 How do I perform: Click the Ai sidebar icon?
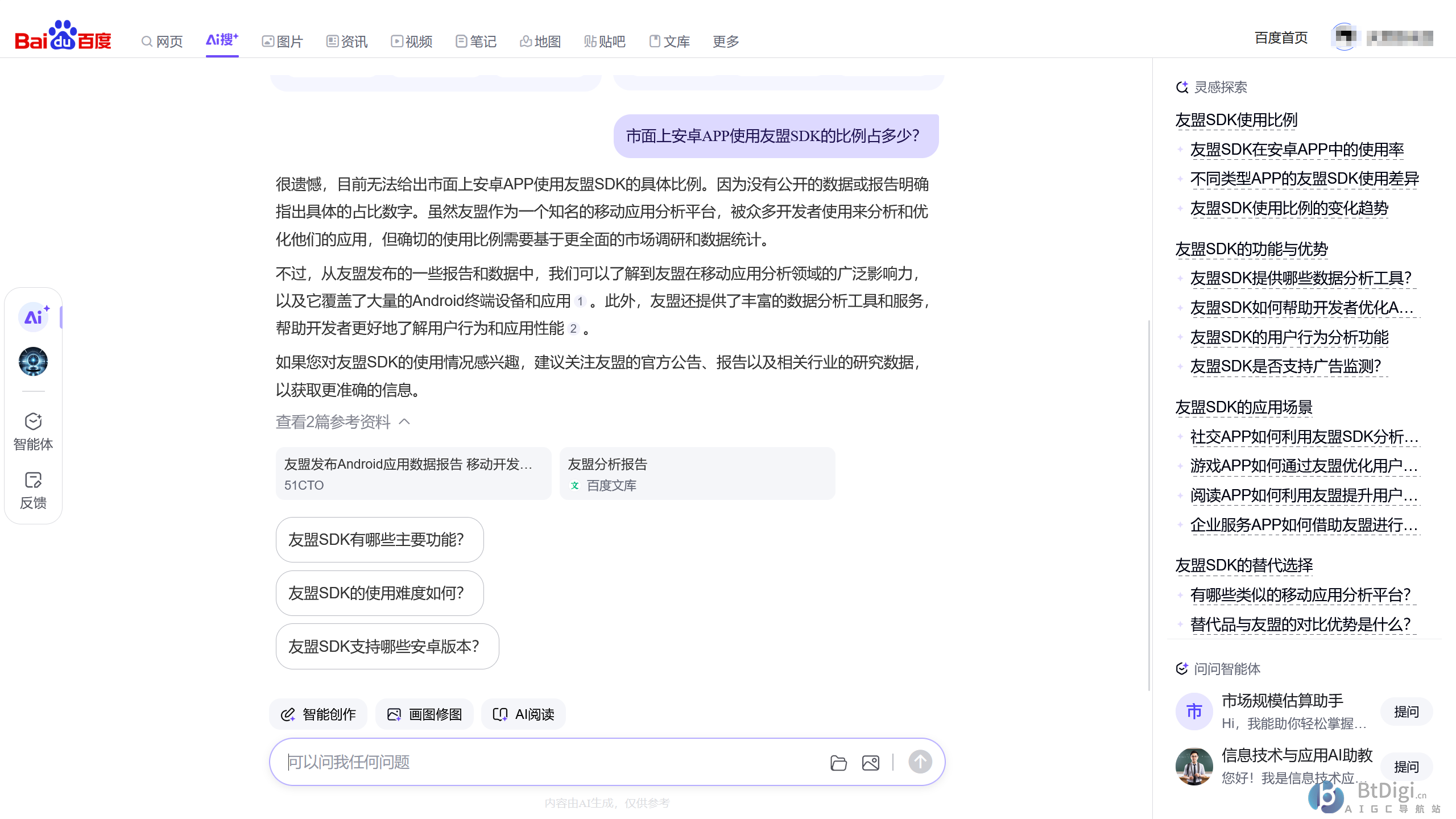coord(34,317)
